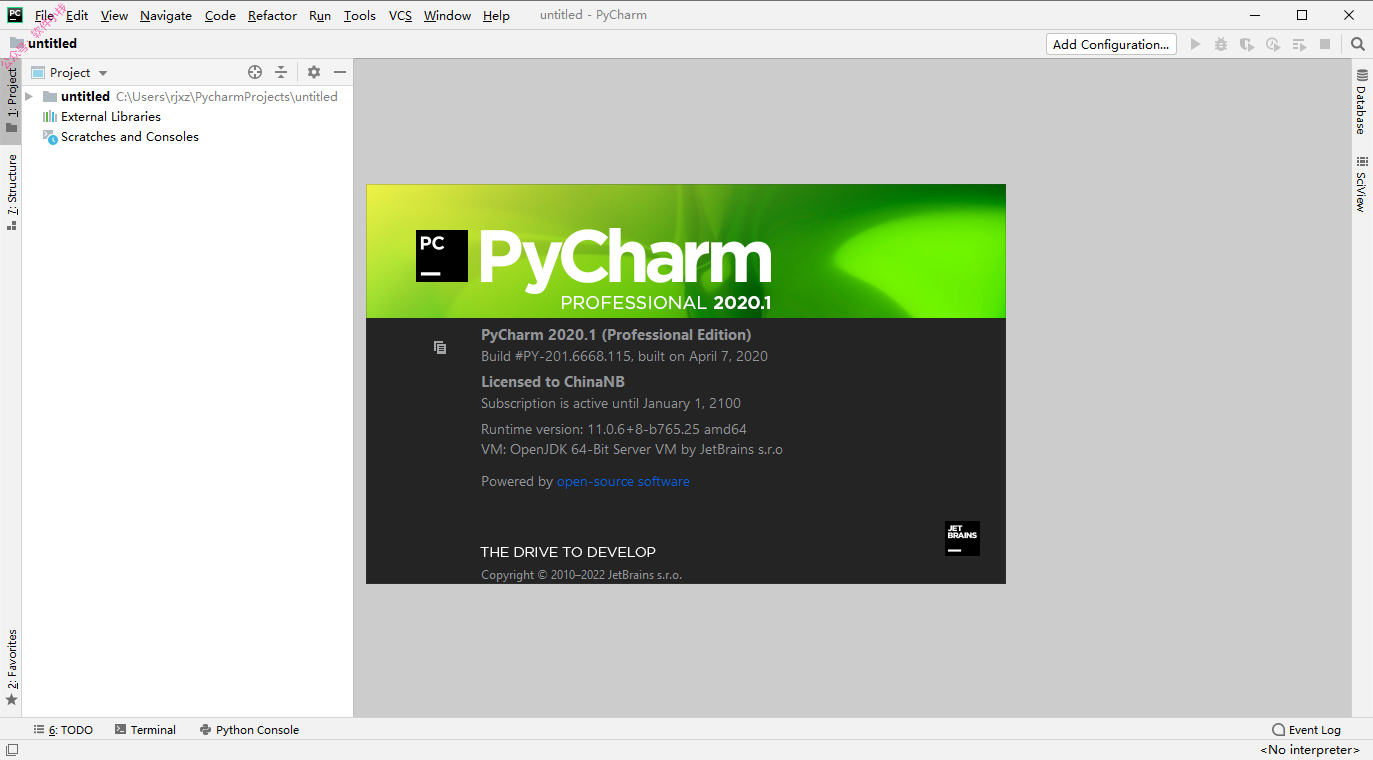Select the untitled project root
This screenshot has height=760, width=1373.
click(85, 97)
